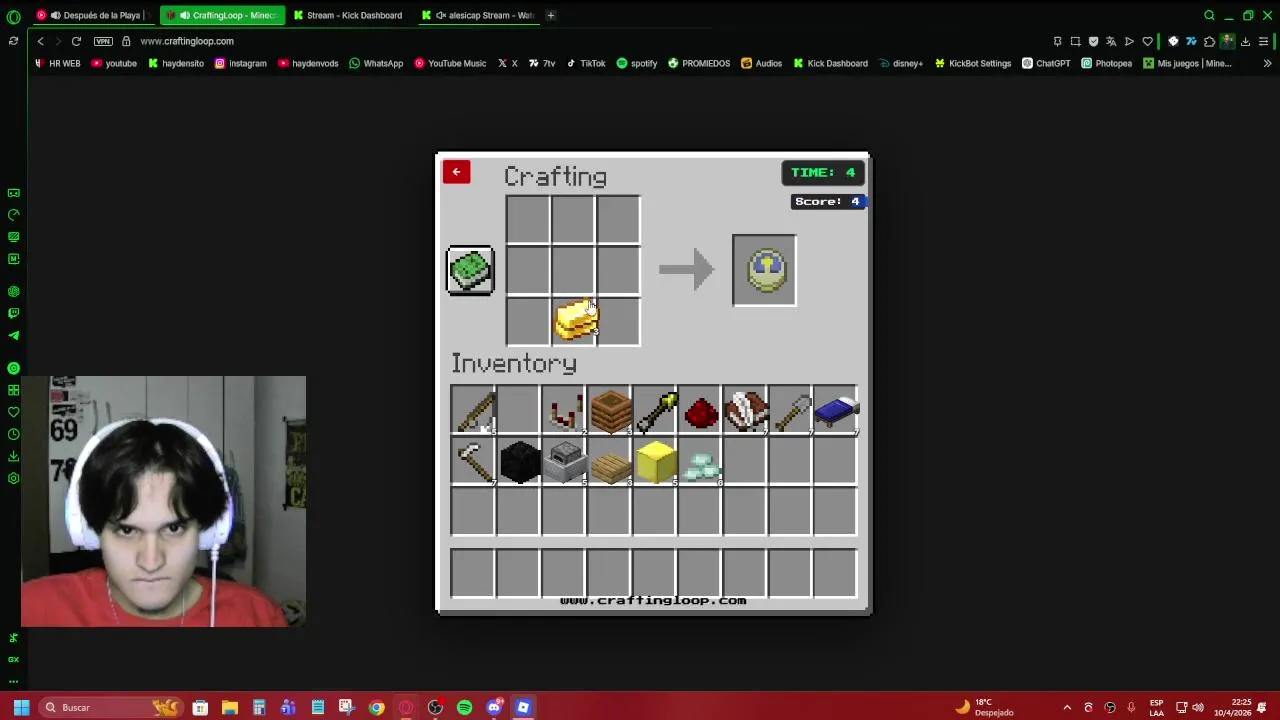Switch to CraftingLoop Minecraft tab

pyautogui.click(x=222, y=15)
